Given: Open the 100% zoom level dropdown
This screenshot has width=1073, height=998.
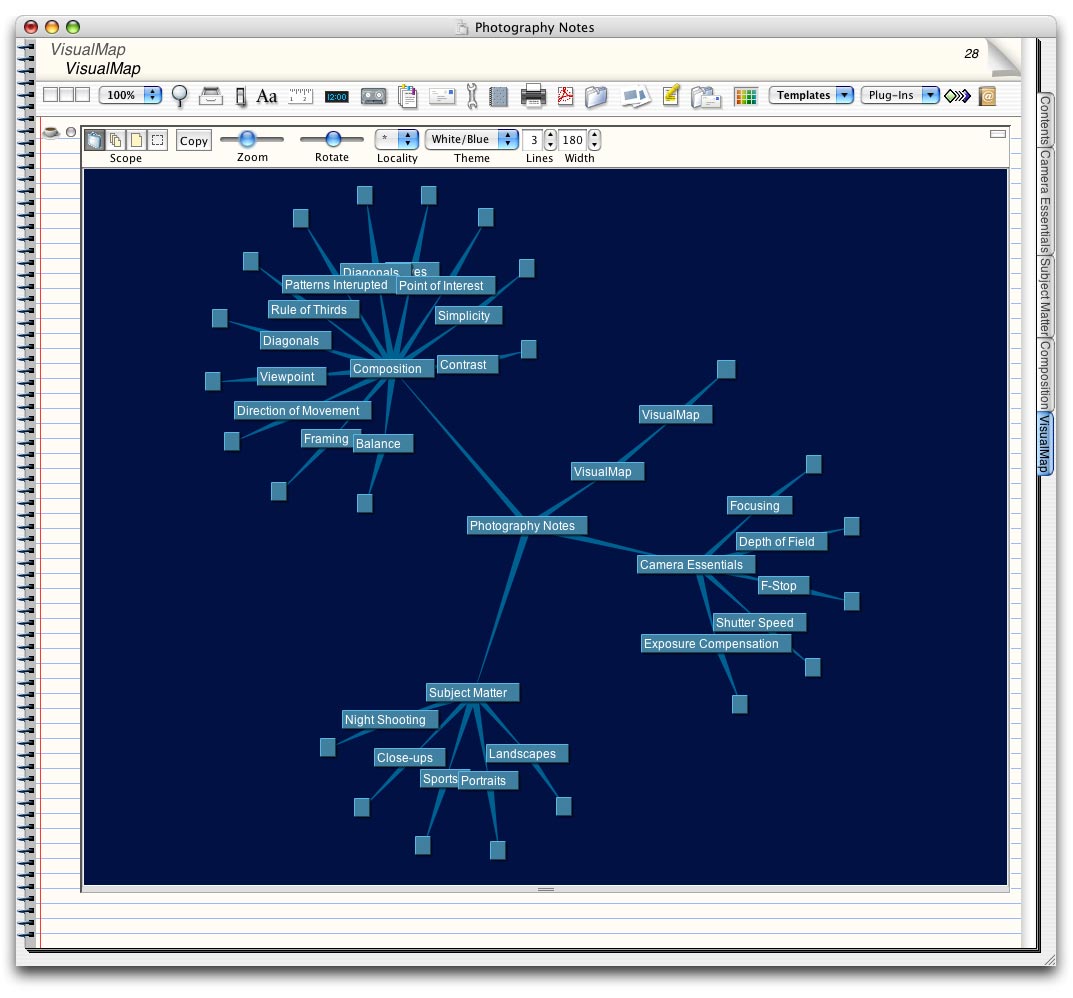Looking at the screenshot, I should point(131,95).
